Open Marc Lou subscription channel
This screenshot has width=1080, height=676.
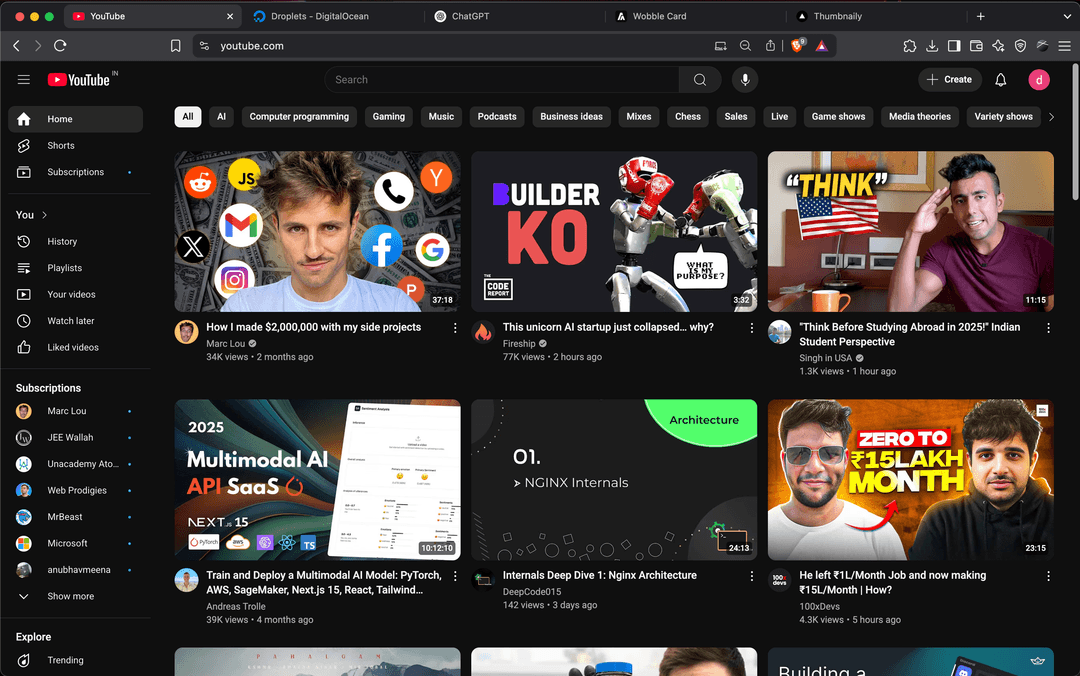point(75,411)
